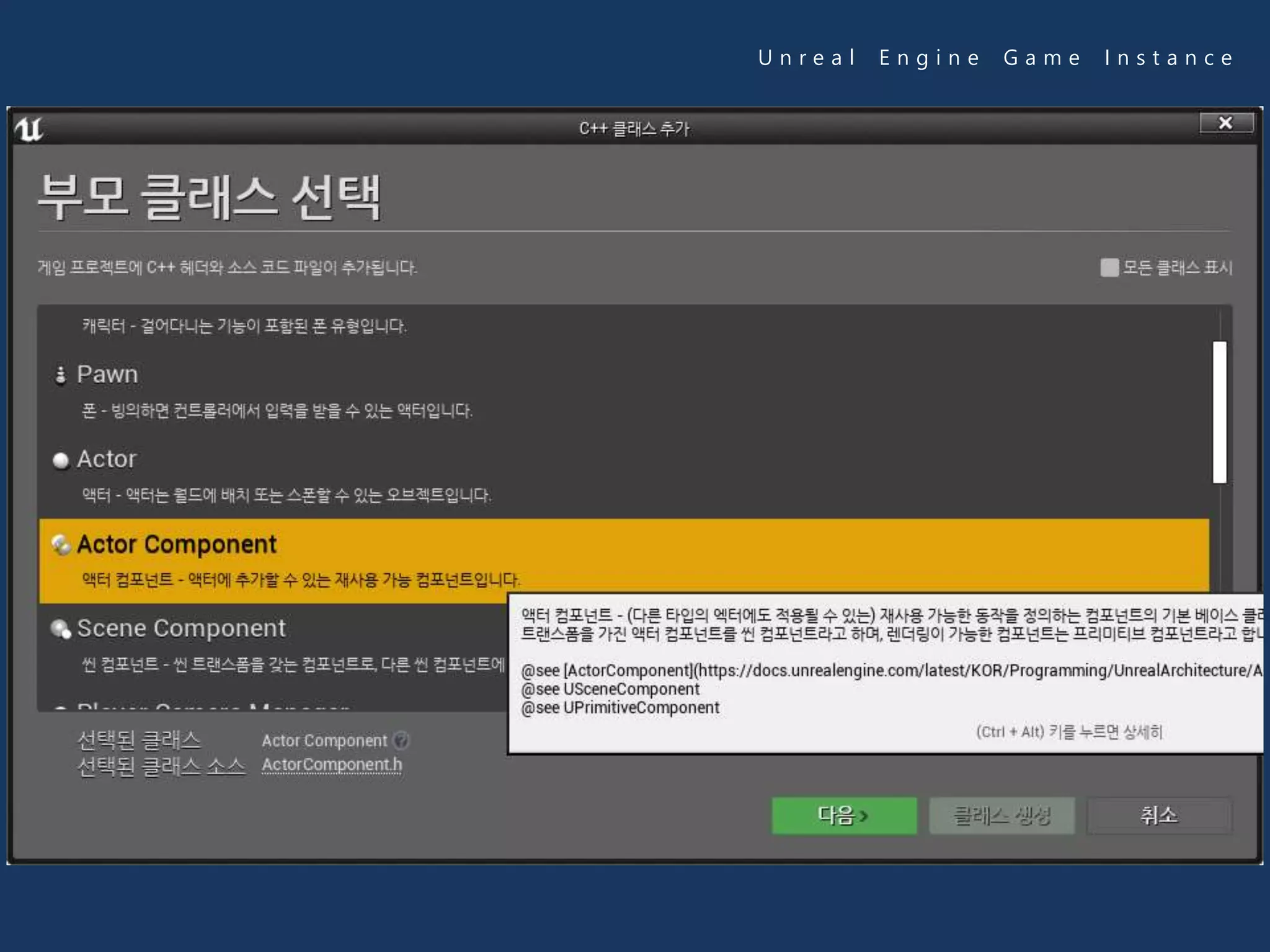Click the Actor sphere icon
Screen dimensions: 1270x952
(x=61, y=461)
